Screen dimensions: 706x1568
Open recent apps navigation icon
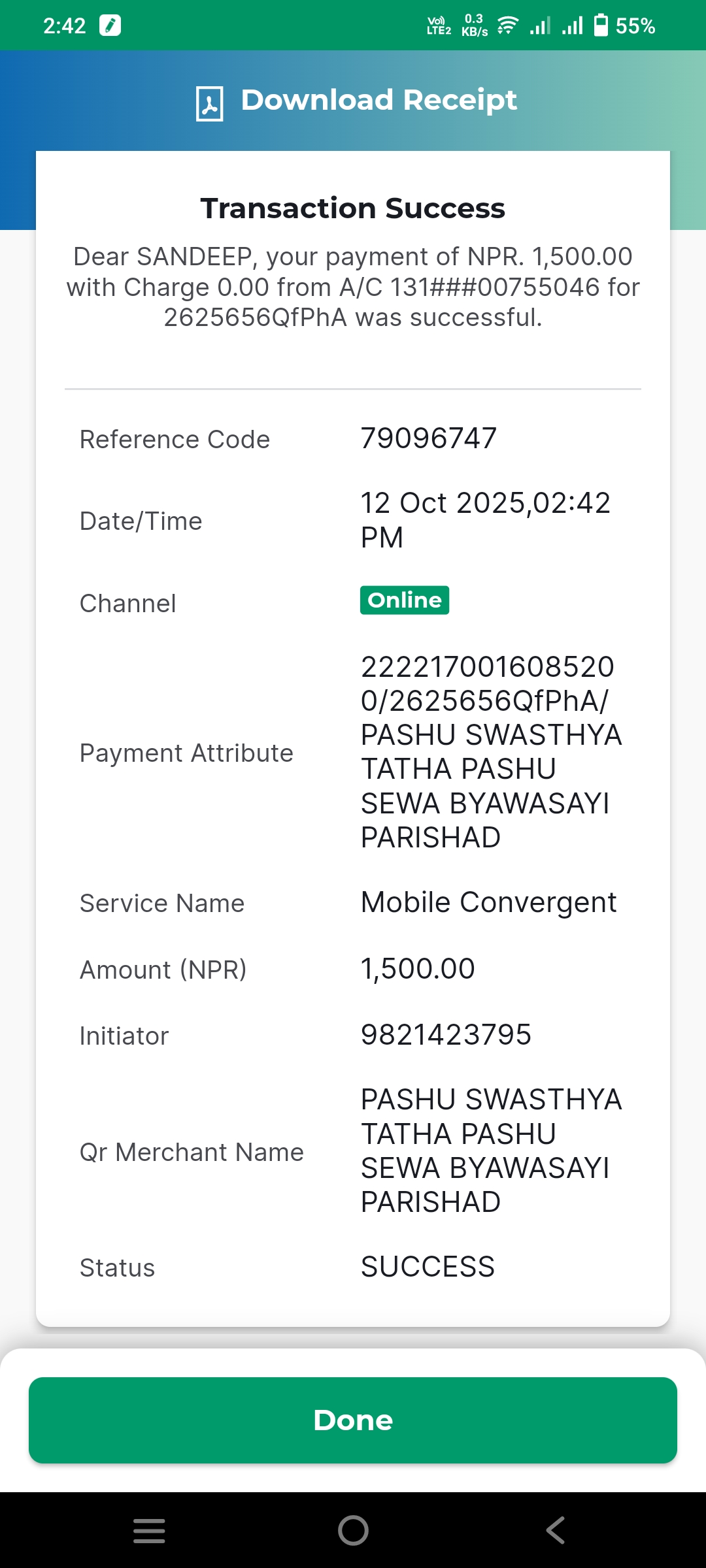pyautogui.click(x=149, y=1531)
